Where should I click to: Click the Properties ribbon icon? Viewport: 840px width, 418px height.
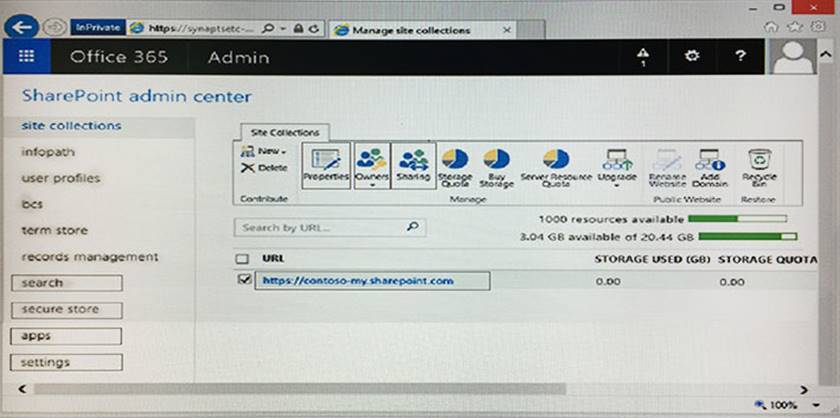coord(326,165)
